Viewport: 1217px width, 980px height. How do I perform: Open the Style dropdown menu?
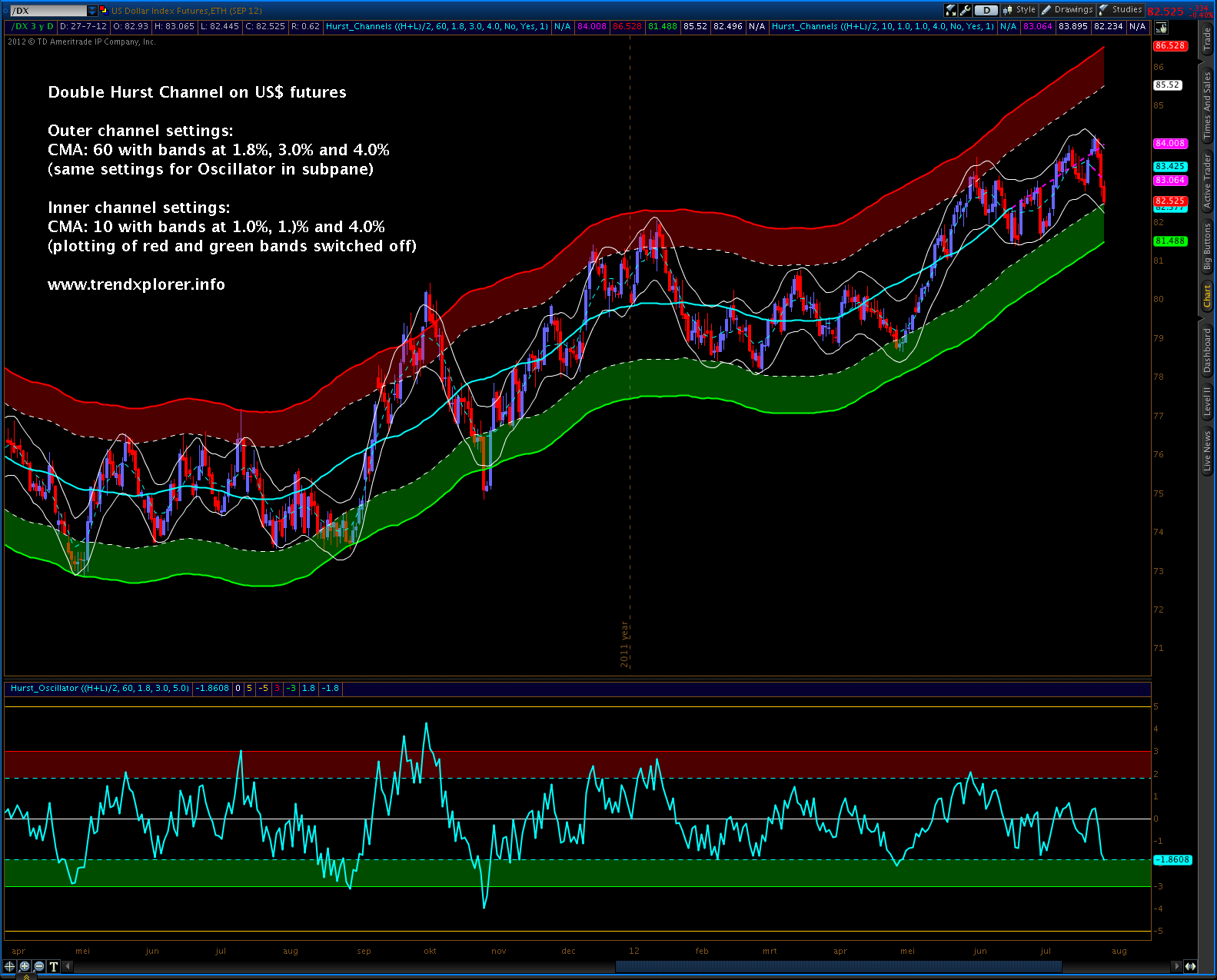pos(1019,10)
